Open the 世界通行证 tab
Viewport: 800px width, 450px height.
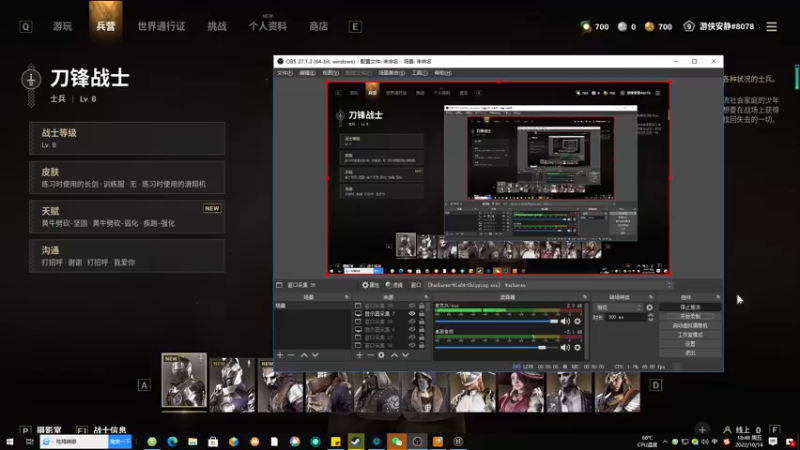(161, 27)
